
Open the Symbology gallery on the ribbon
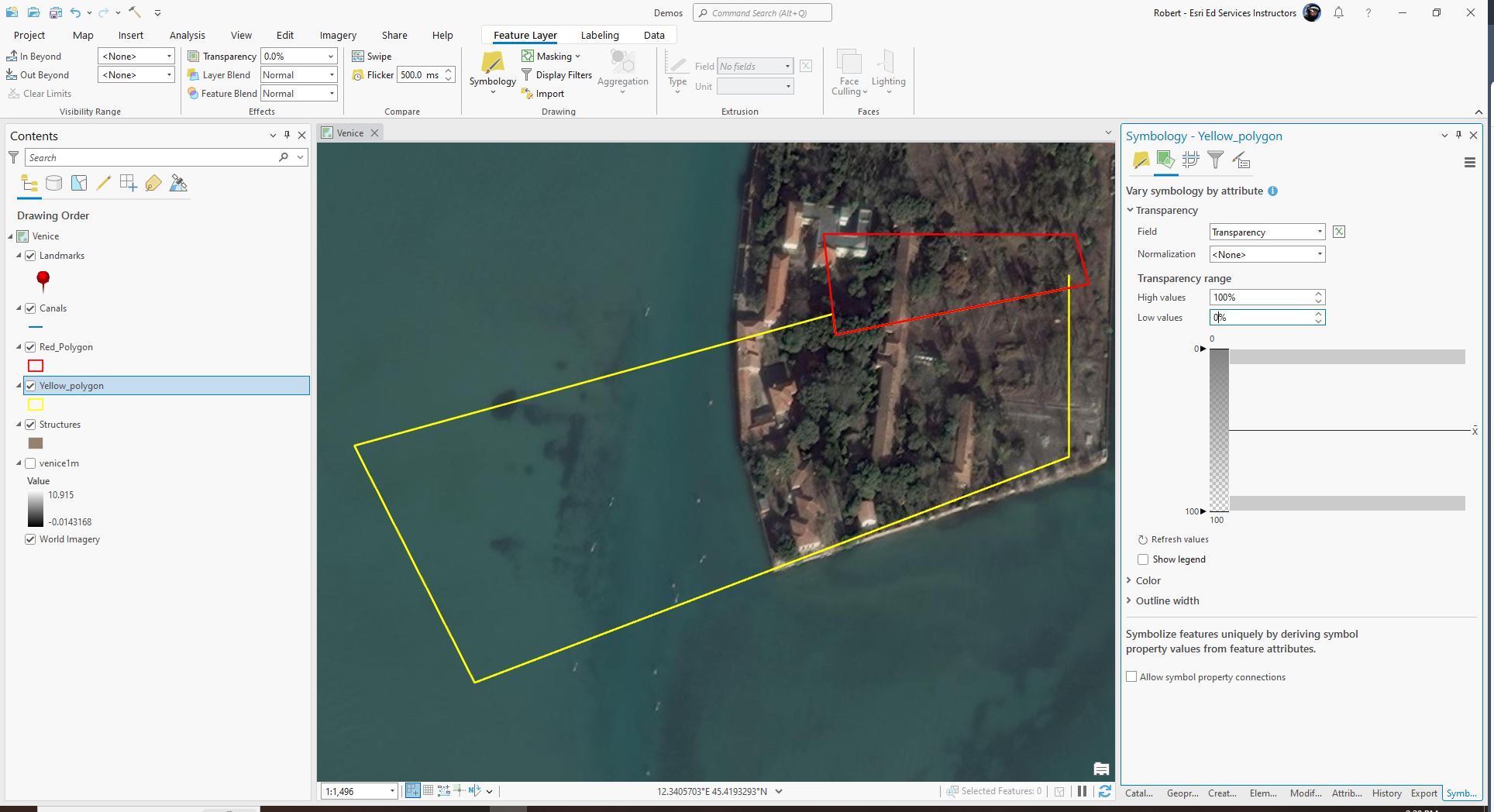[492, 70]
